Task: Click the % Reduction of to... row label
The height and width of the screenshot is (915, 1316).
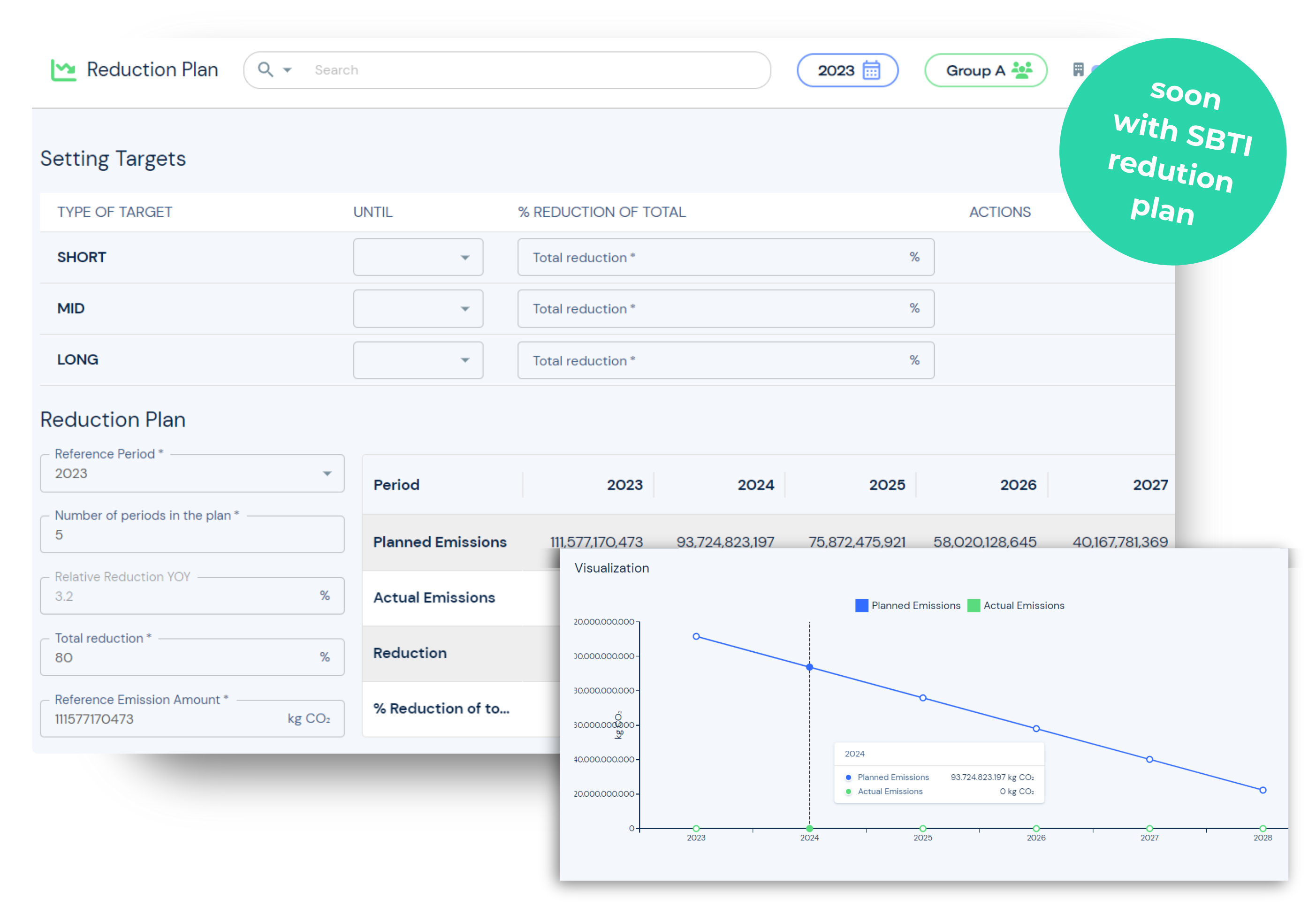Action: (441, 709)
